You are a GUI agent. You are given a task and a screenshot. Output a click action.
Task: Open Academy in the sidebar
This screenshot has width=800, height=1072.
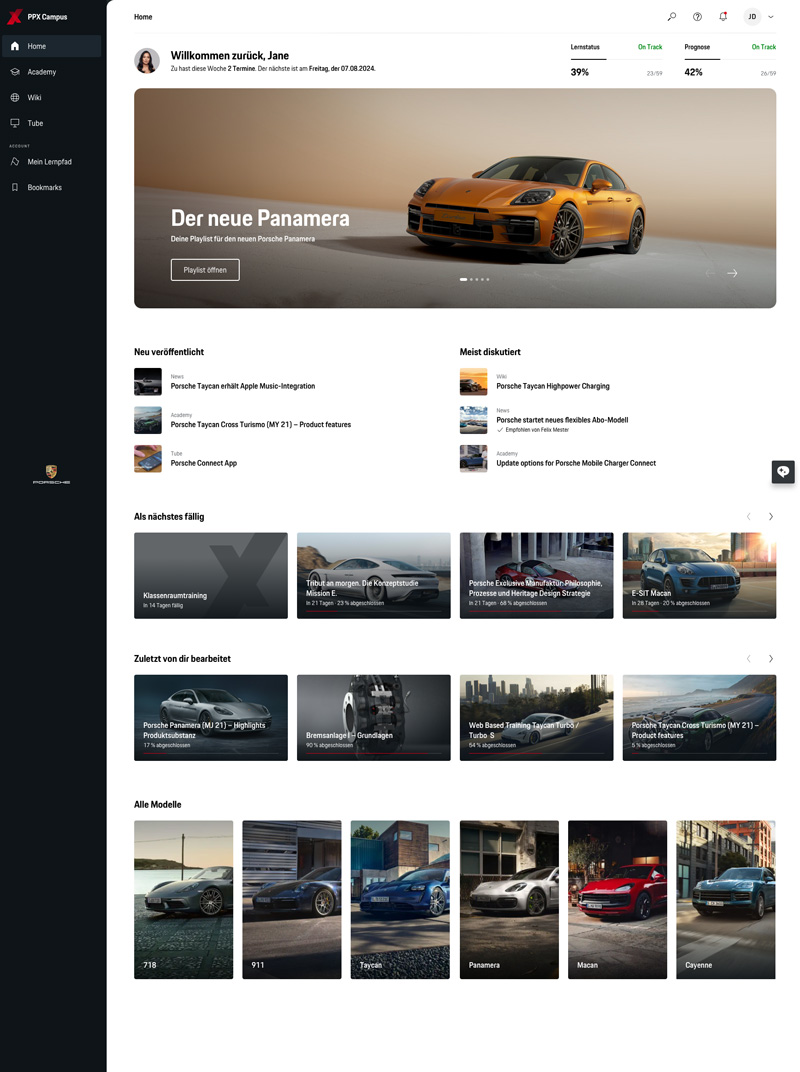(x=41, y=72)
